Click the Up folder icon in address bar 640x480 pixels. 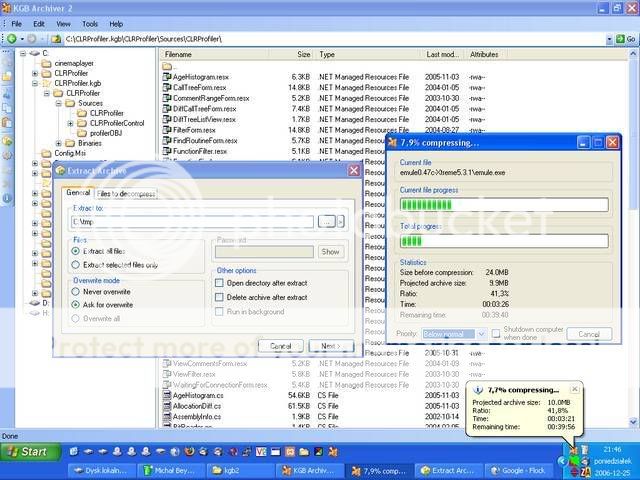56,39
